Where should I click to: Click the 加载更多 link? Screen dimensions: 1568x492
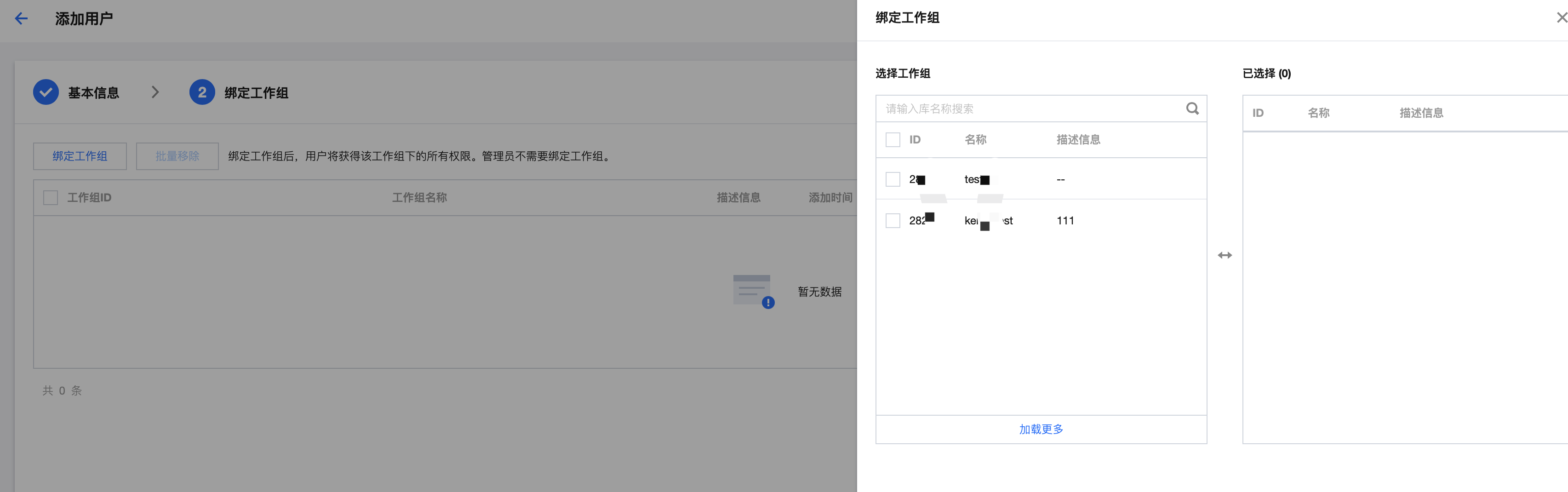coord(1040,429)
